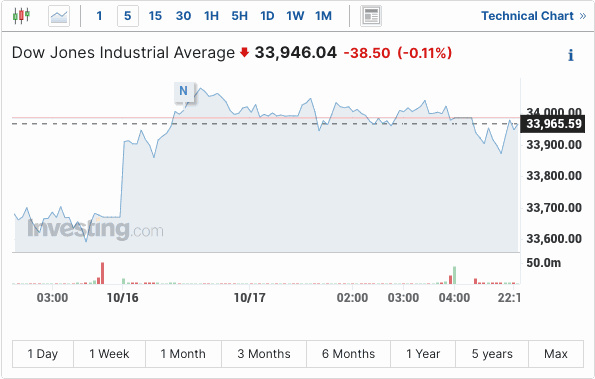Show the 3 Months range

(264, 354)
